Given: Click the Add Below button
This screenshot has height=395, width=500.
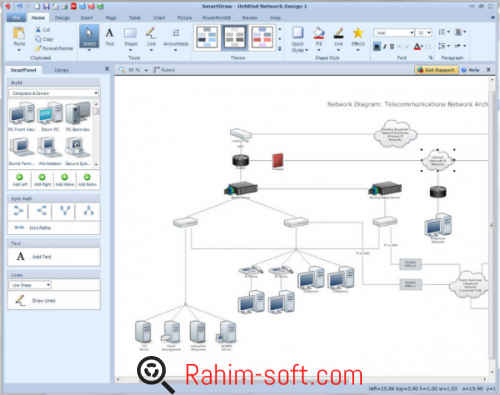Looking at the screenshot, I should tap(87, 180).
